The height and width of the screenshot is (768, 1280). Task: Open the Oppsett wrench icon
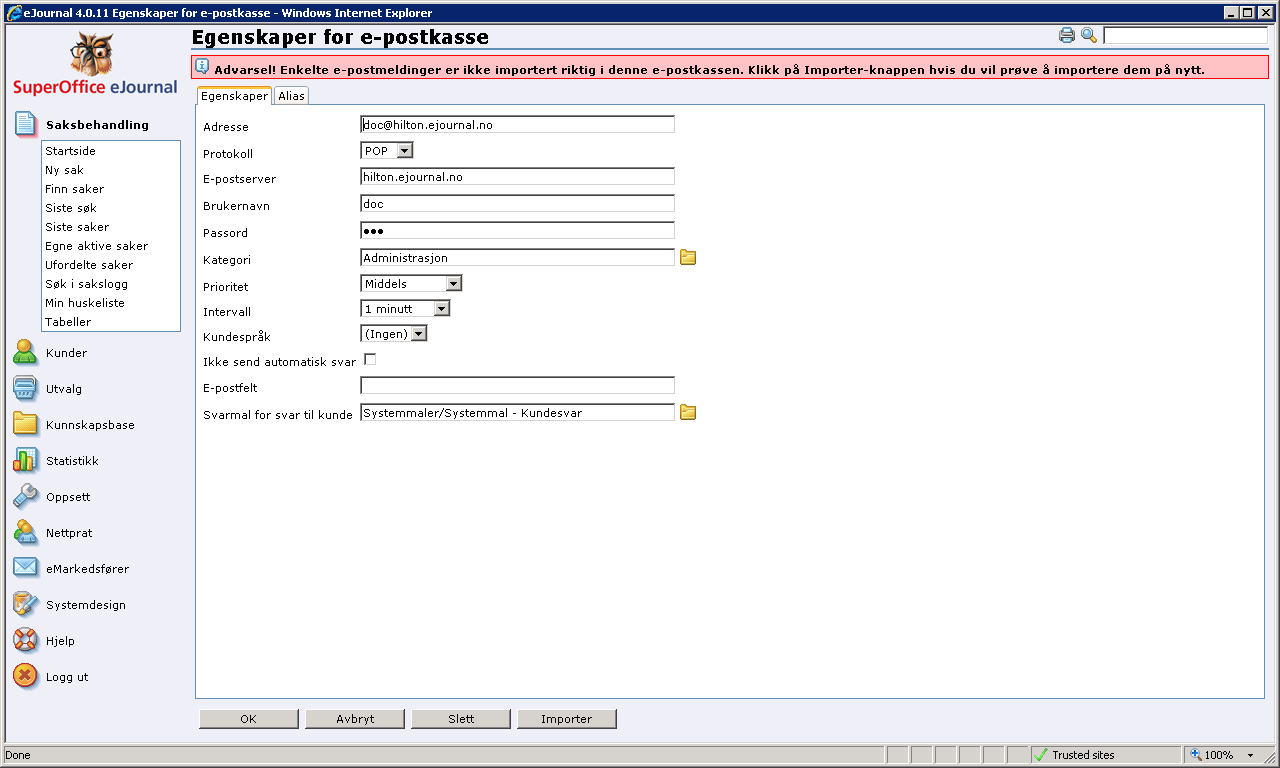pyautogui.click(x=26, y=497)
